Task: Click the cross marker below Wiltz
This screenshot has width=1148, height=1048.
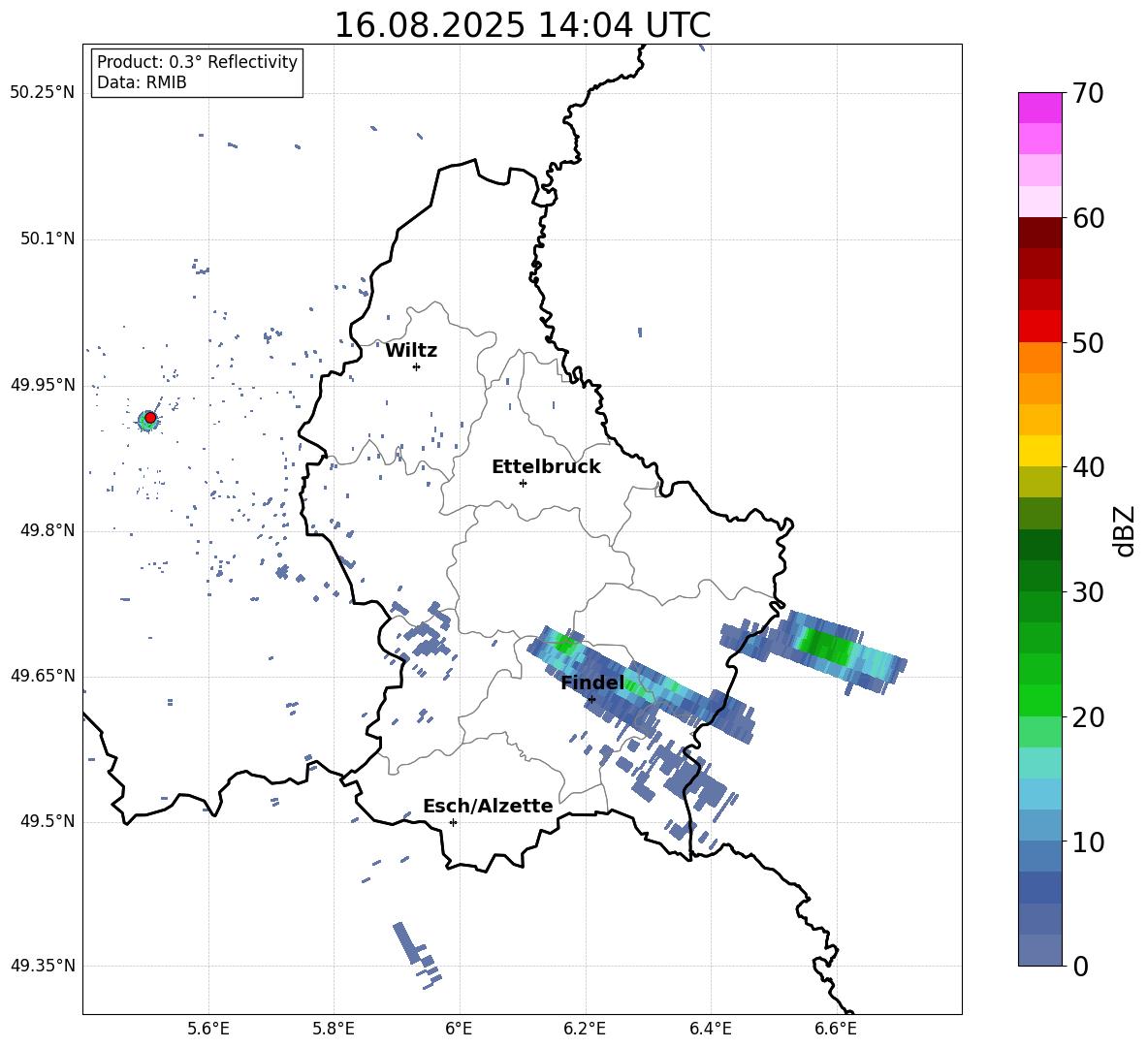Action: coord(416,366)
